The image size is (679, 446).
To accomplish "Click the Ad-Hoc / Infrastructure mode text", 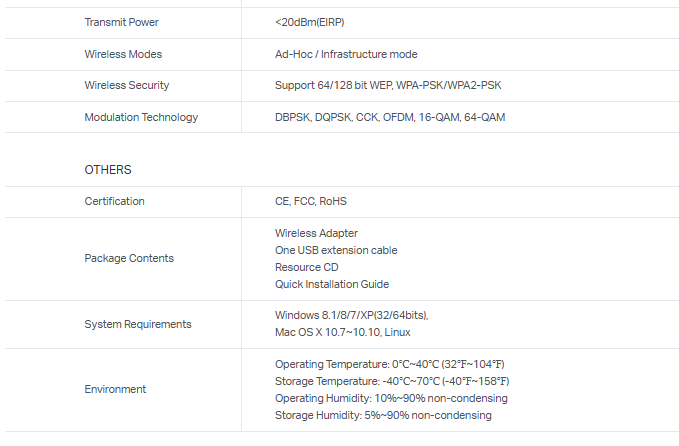I will (346, 54).
